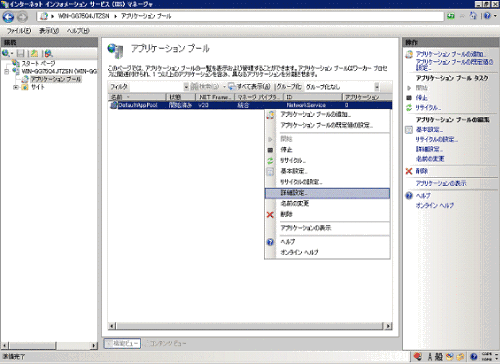Click the save floppy icon in Connections toolbar
This screenshot has height=364, width=500.
(21, 53)
